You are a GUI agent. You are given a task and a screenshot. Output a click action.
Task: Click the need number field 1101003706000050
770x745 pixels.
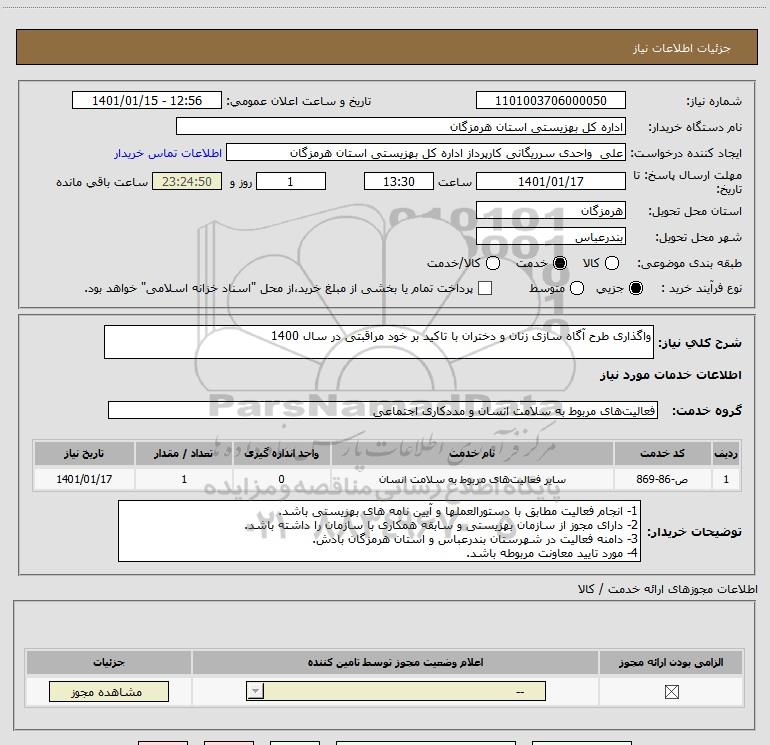[x=550, y=101]
